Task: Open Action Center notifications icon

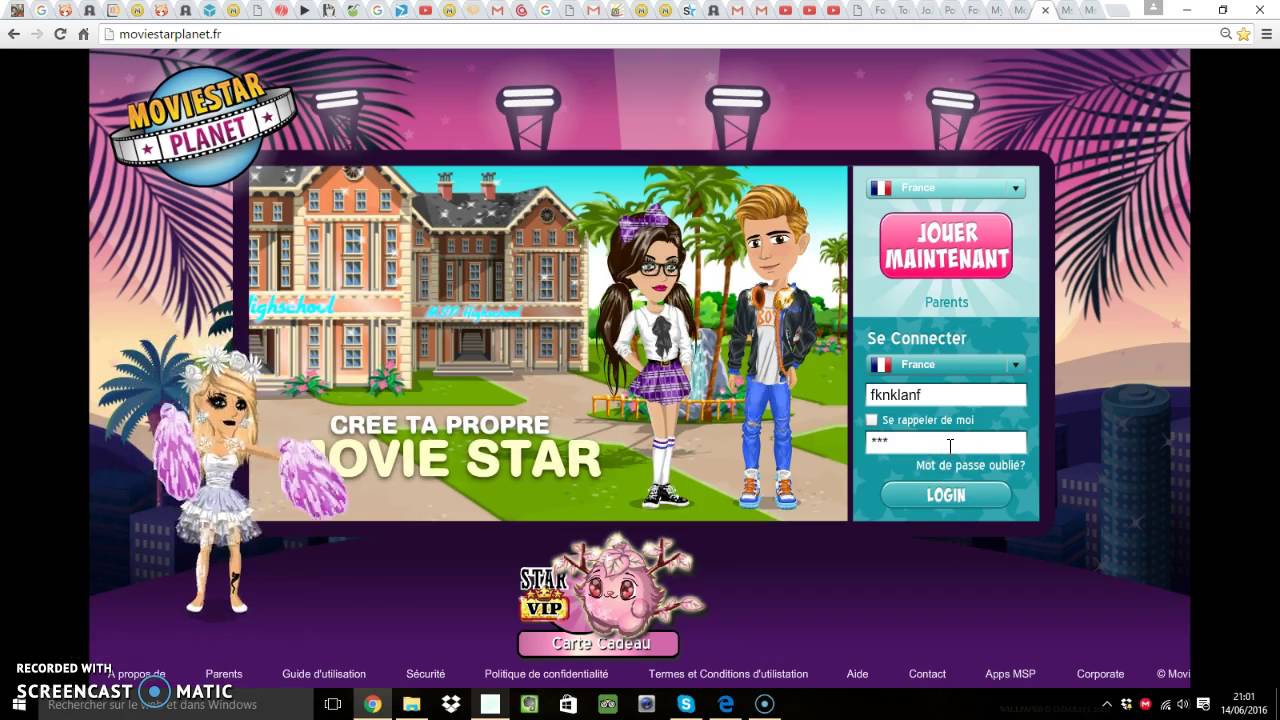Action: point(1203,704)
